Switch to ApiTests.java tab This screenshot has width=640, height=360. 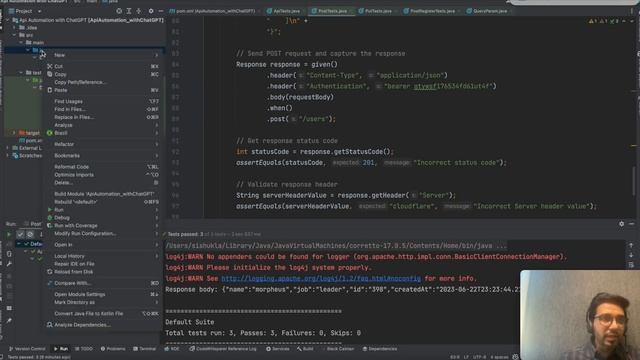[x=284, y=11]
